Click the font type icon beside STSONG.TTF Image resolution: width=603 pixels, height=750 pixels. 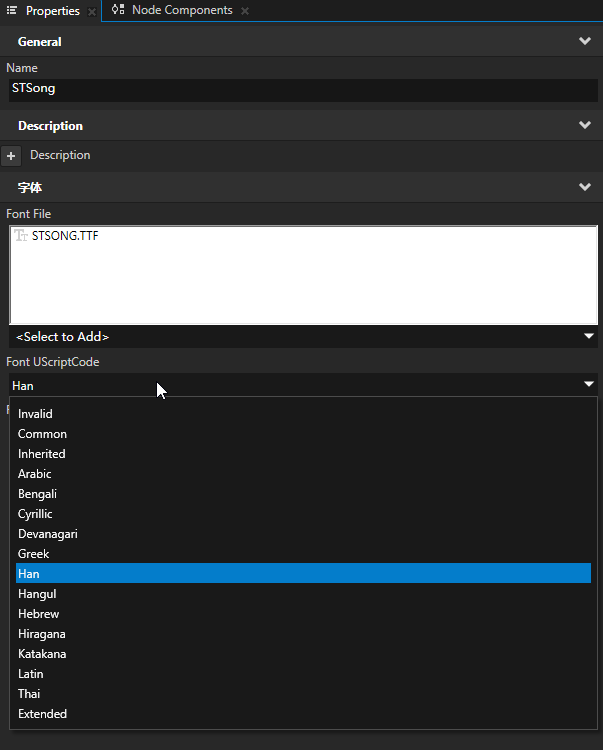click(x=21, y=235)
